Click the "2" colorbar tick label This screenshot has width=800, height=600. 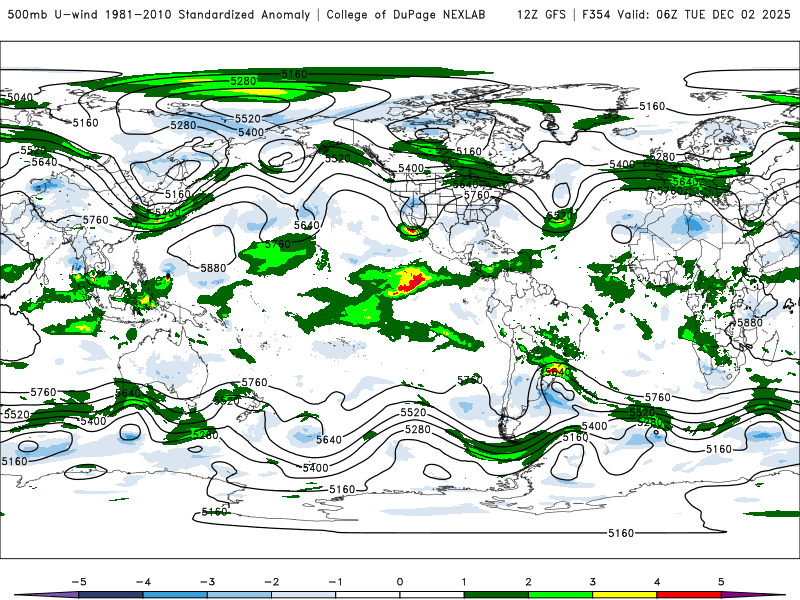tap(529, 582)
